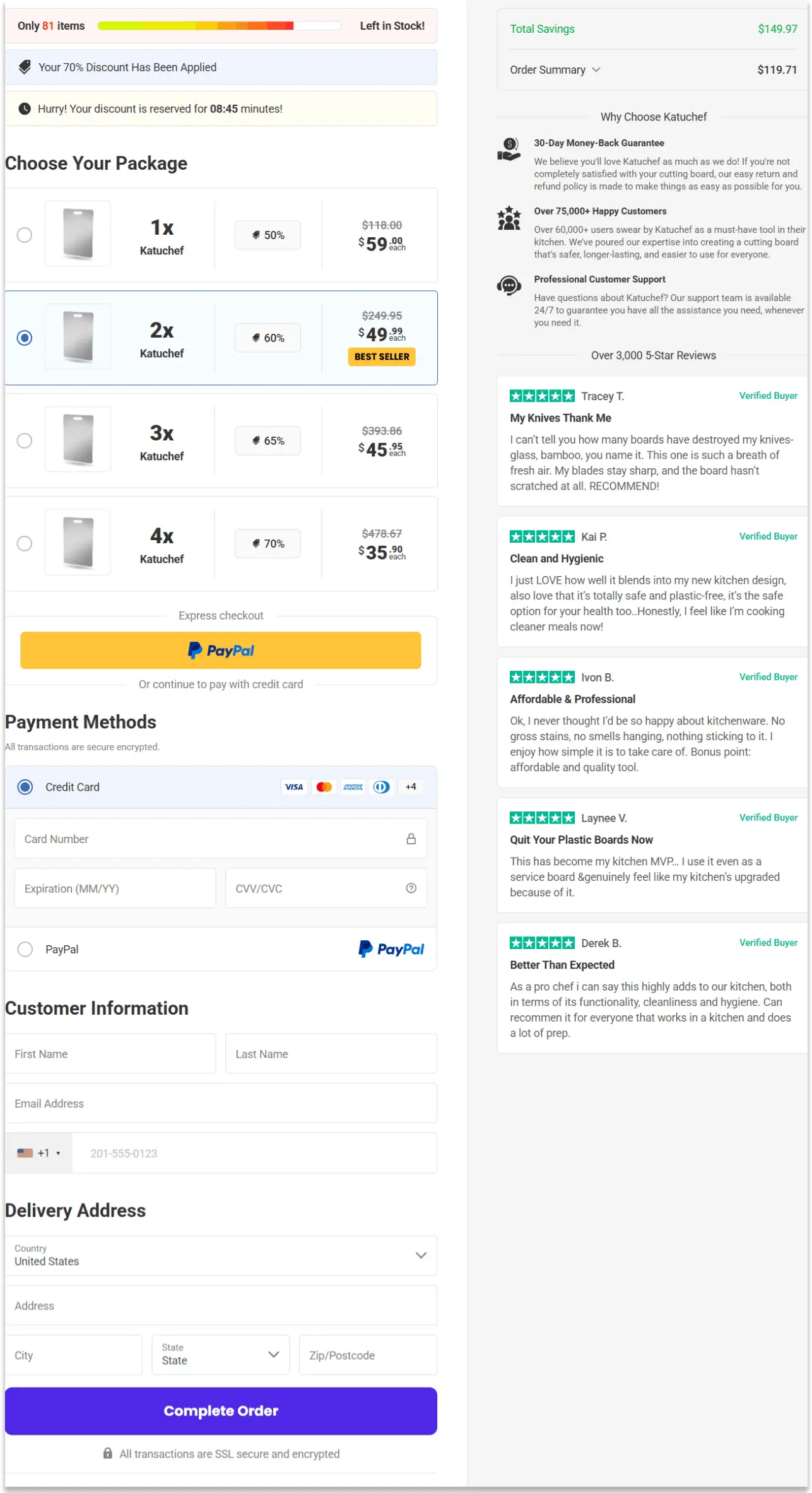Click the BEST SELLER badge
The width and height of the screenshot is (812, 1493).
coord(382,357)
